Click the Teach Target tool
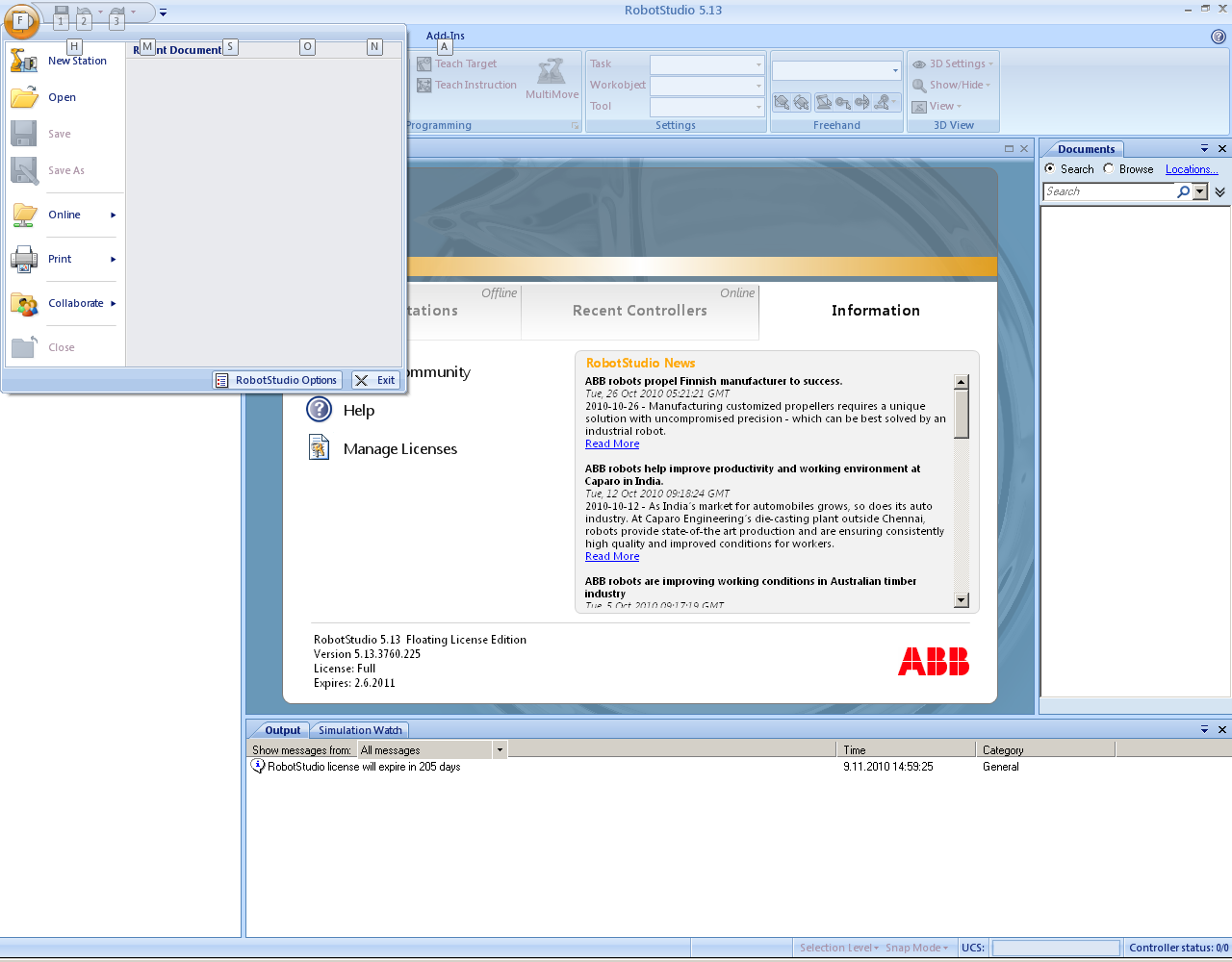This screenshot has width=1232, height=962. tap(457, 63)
